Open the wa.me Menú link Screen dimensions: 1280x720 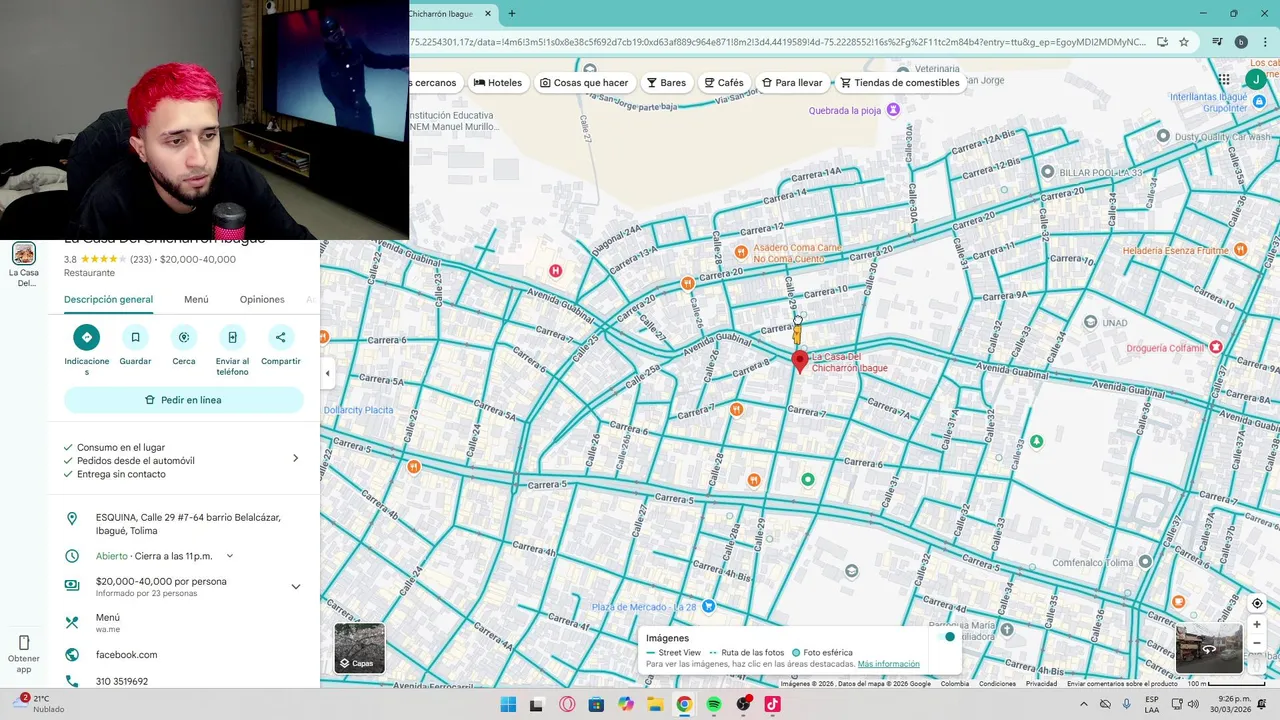(108, 623)
